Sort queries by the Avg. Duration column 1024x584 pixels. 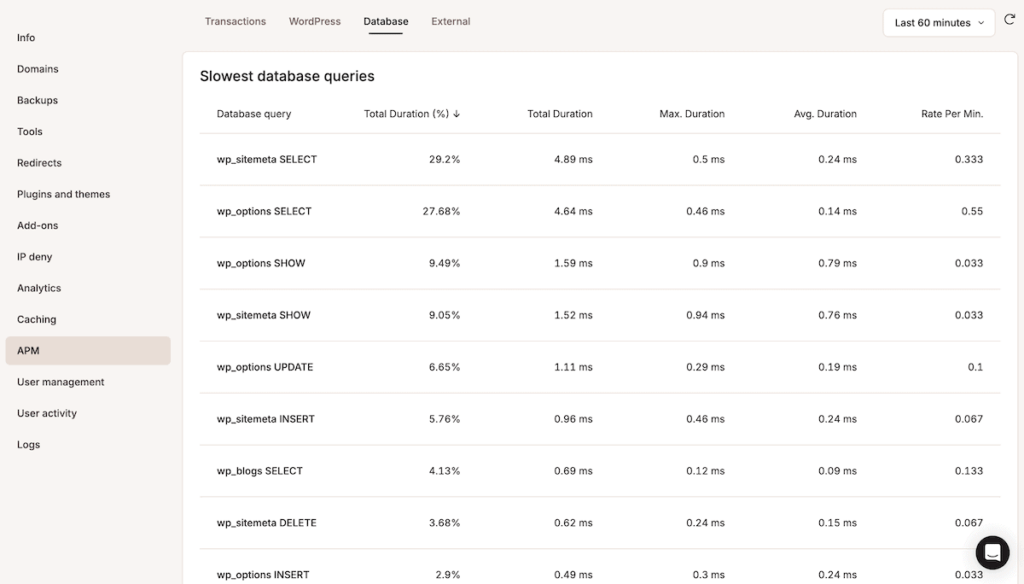point(824,113)
